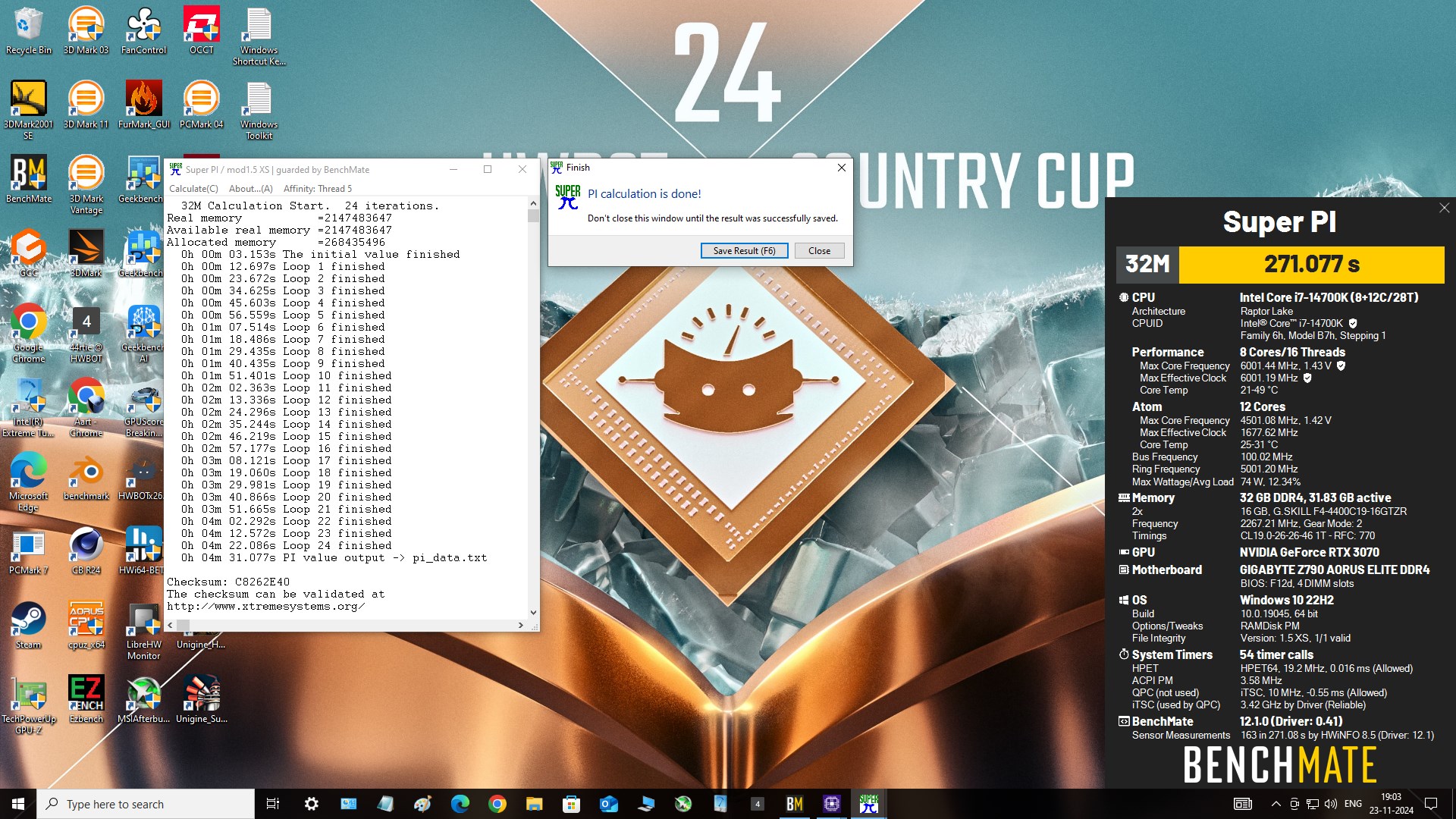The width and height of the screenshot is (1456, 819).
Task: Open FanControl desktop shortcut
Action: coord(143,31)
